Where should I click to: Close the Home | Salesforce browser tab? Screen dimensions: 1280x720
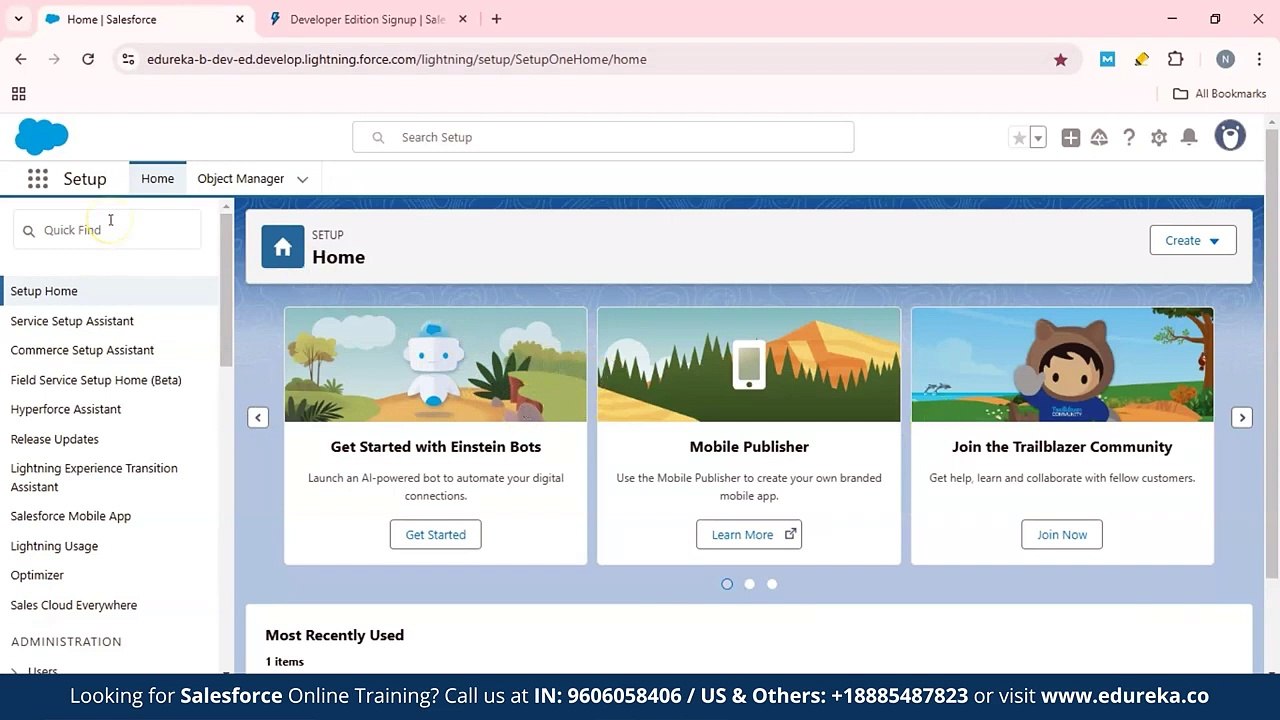[x=240, y=19]
